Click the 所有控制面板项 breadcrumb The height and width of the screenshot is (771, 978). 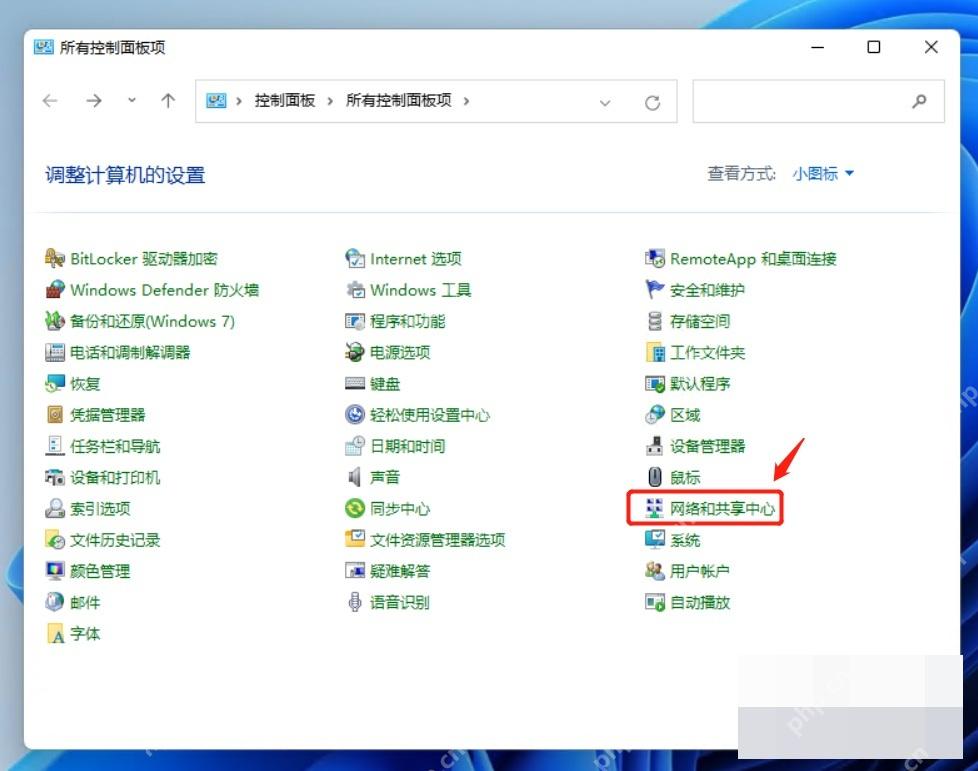(399, 100)
